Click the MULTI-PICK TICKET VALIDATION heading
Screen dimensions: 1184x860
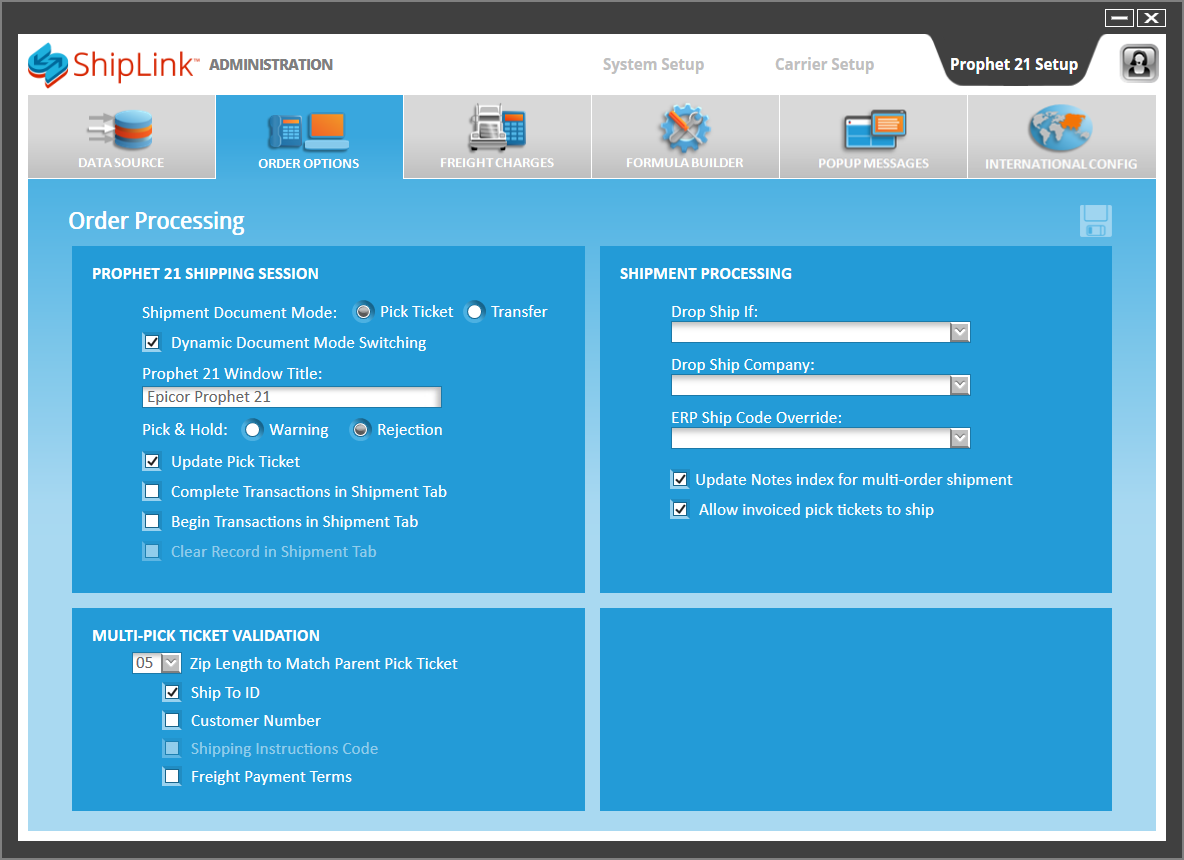click(x=206, y=636)
